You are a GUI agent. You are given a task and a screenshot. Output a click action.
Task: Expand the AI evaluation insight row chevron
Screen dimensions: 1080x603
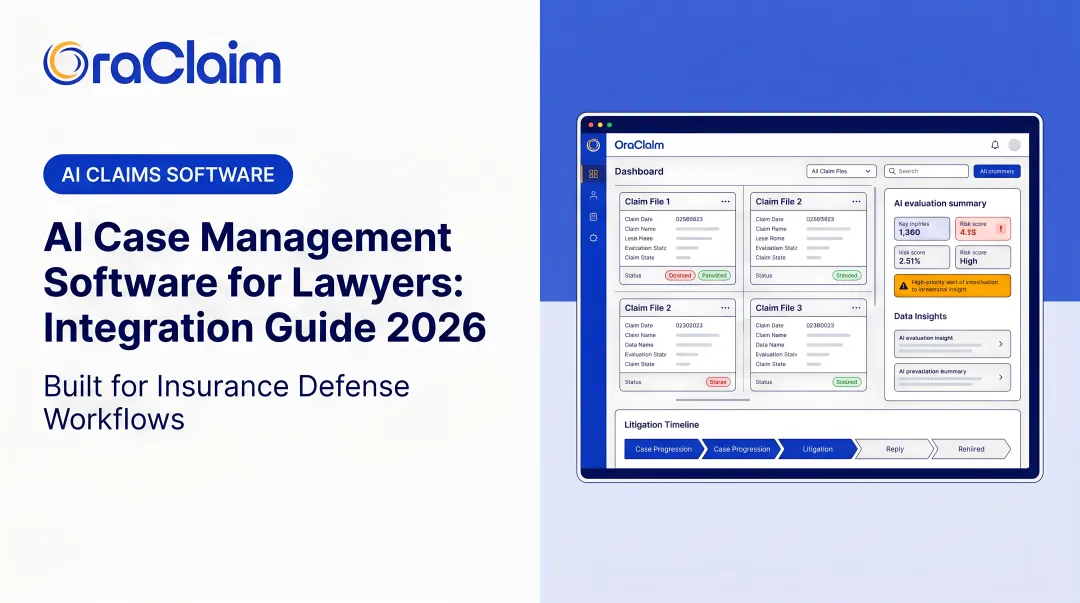click(x=1001, y=344)
